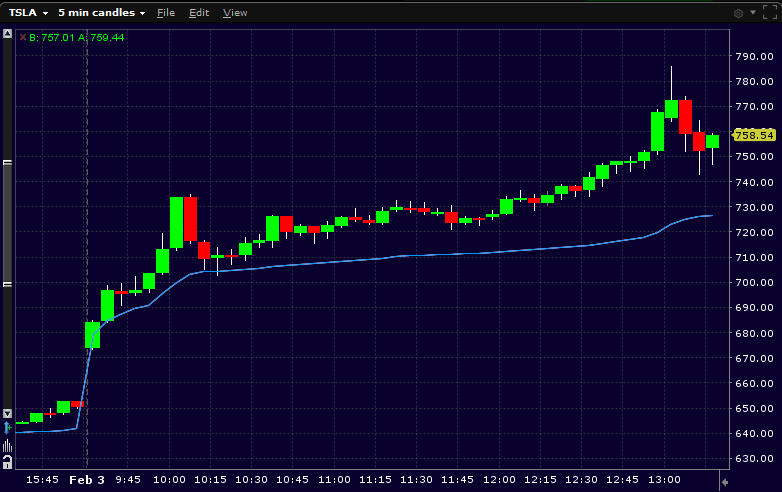The image size is (782, 492).
Task: Click the arrow icon right of the time axis
Action: coord(725,482)
